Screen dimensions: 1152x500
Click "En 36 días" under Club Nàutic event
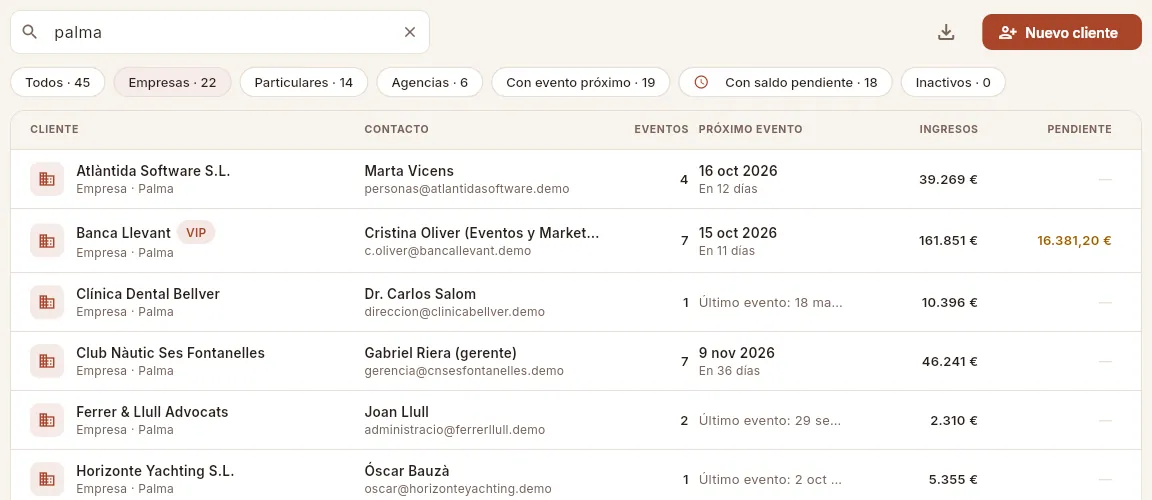[730, 371]
